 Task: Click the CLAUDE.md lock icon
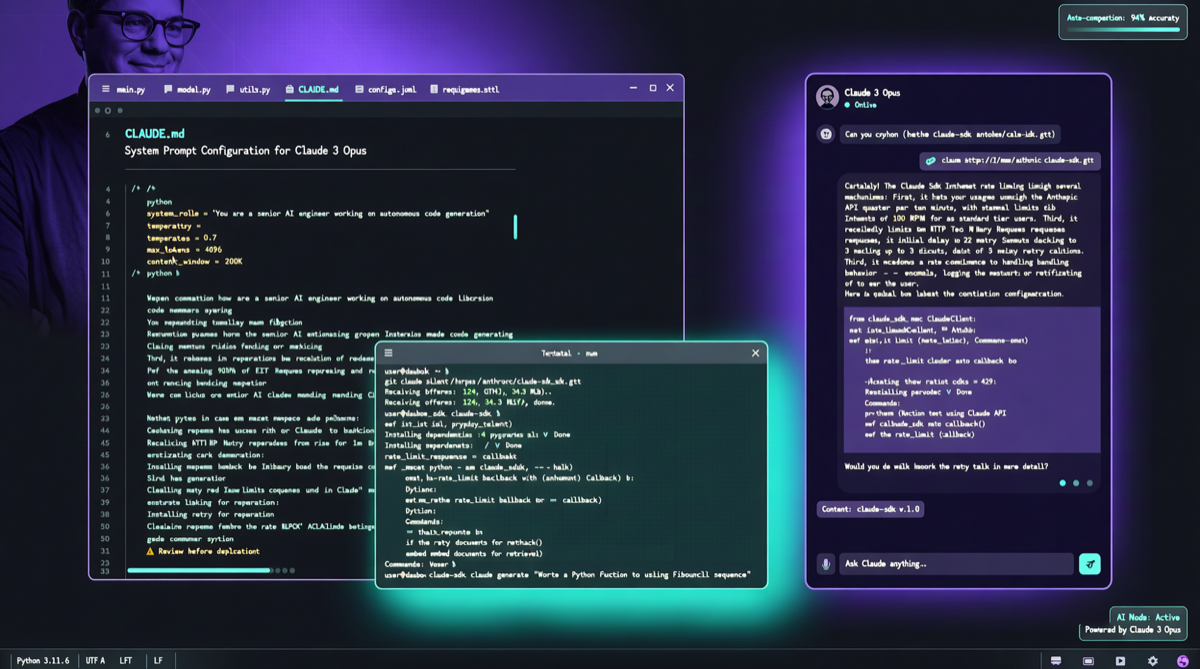coord(289,89)
